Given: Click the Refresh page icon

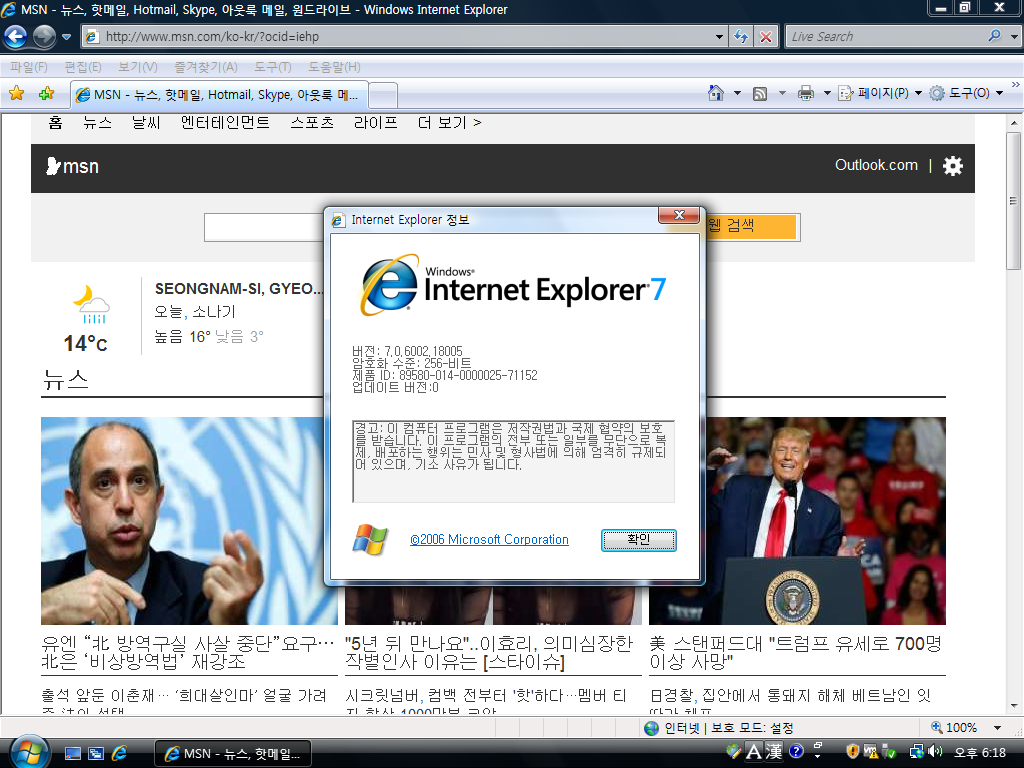Looking at the screenshot, I should click(x=741, y=37).
